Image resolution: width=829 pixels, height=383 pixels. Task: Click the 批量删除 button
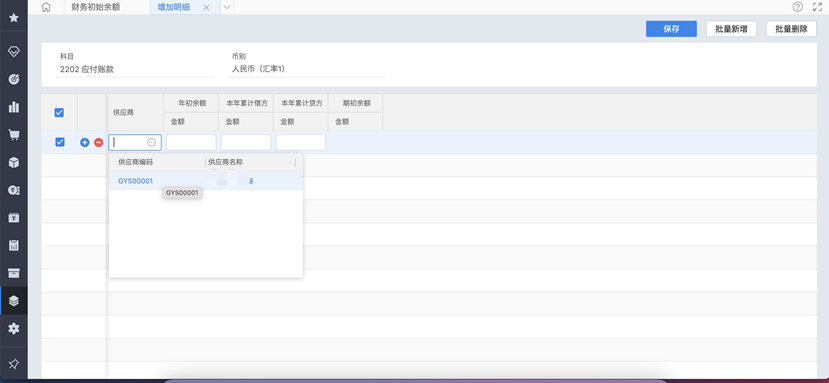[x=791, y=29]
